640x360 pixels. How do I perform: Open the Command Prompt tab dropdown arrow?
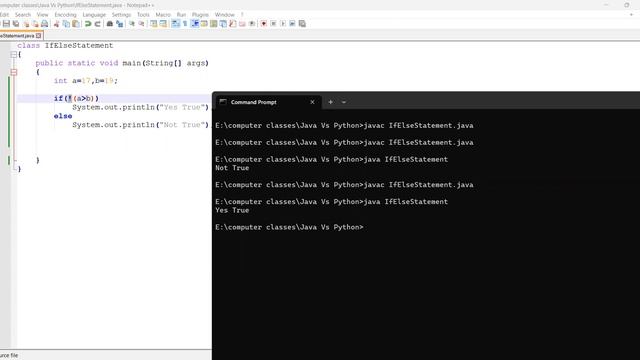[x=344, y=102]
